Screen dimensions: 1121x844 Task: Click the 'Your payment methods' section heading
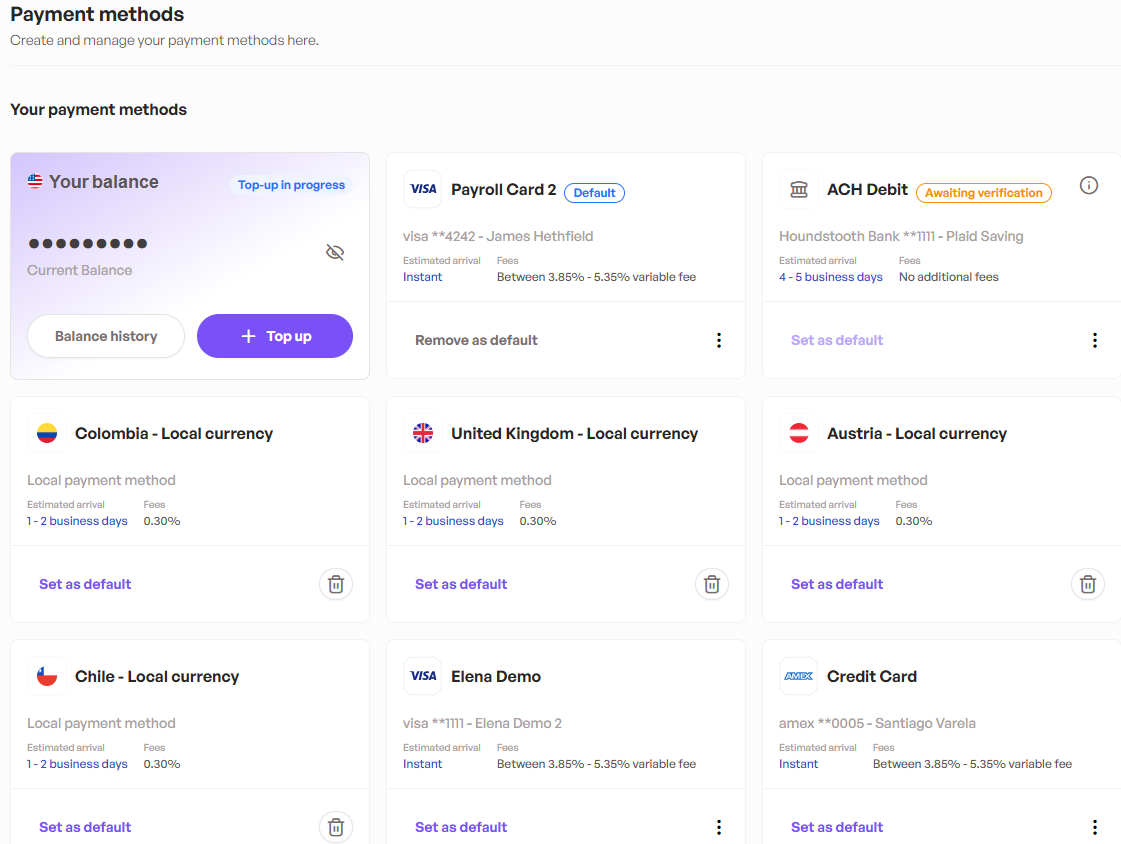99,109
